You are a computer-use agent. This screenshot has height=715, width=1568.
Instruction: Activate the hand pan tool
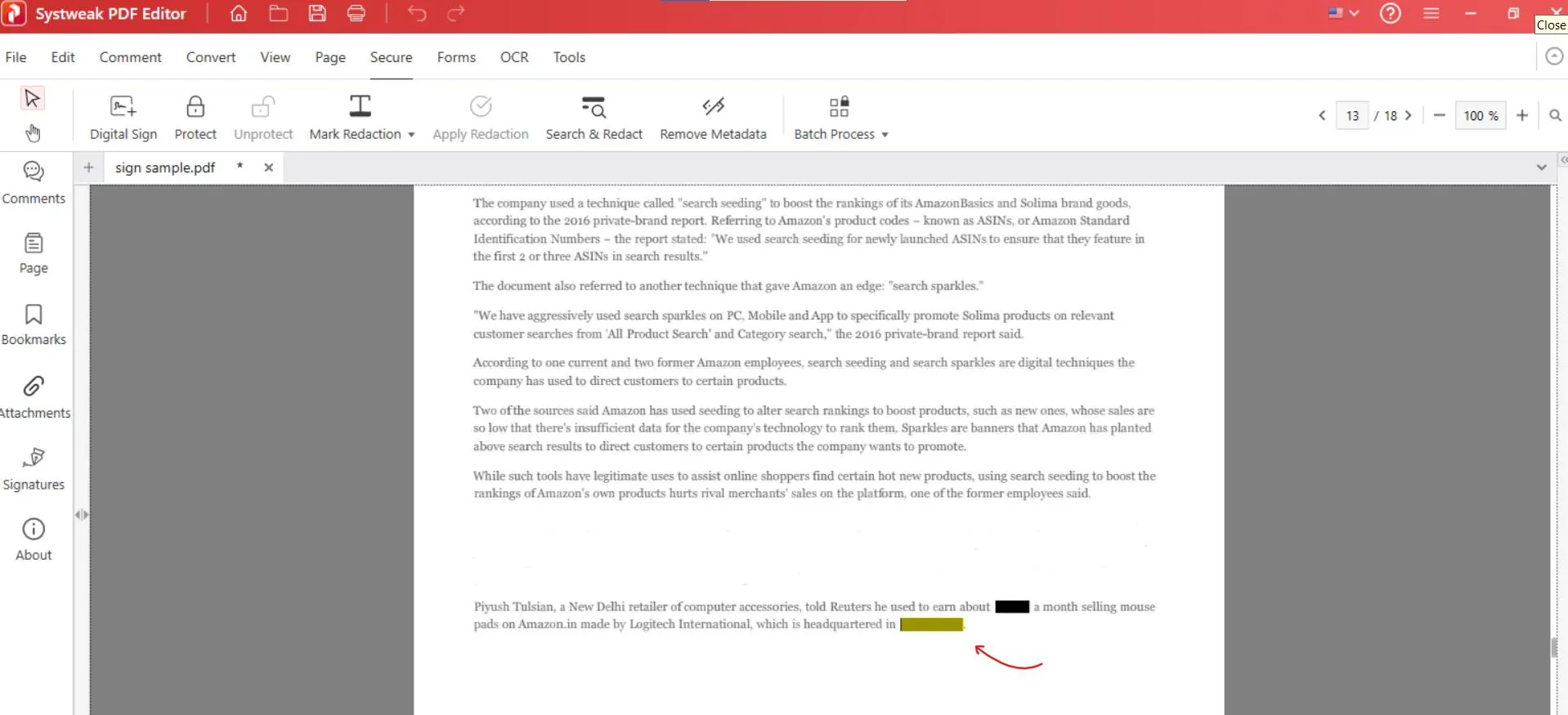33,133
